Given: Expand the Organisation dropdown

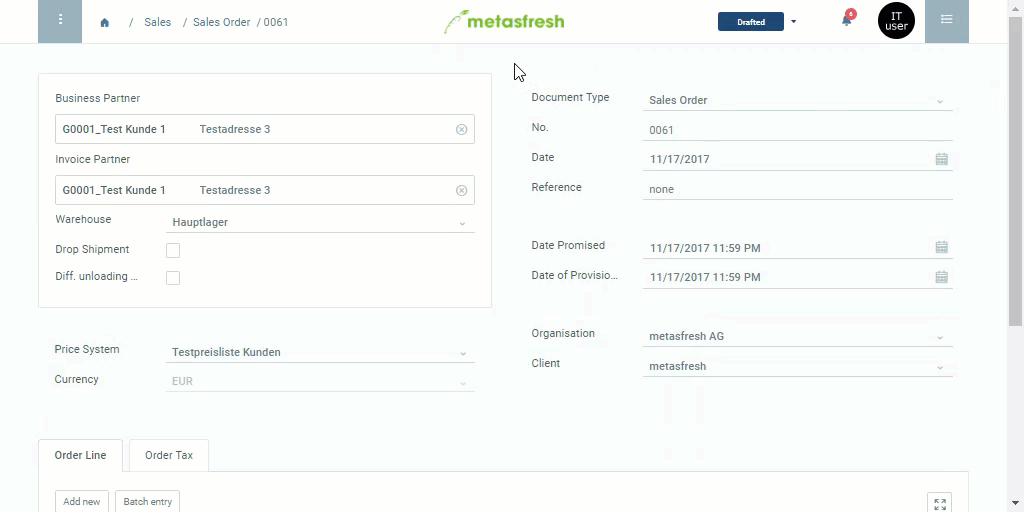Looking at the screenshot, I should [940, 338].
